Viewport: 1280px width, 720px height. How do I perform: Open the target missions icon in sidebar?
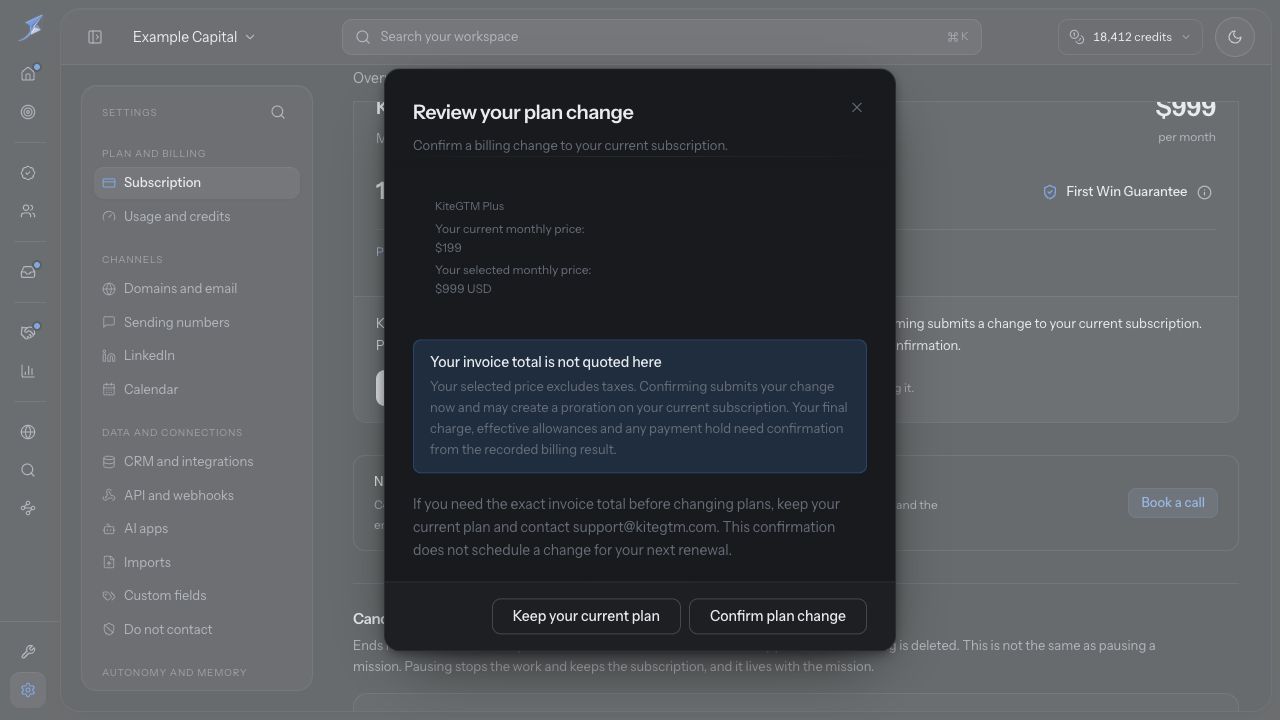(28, 112)
